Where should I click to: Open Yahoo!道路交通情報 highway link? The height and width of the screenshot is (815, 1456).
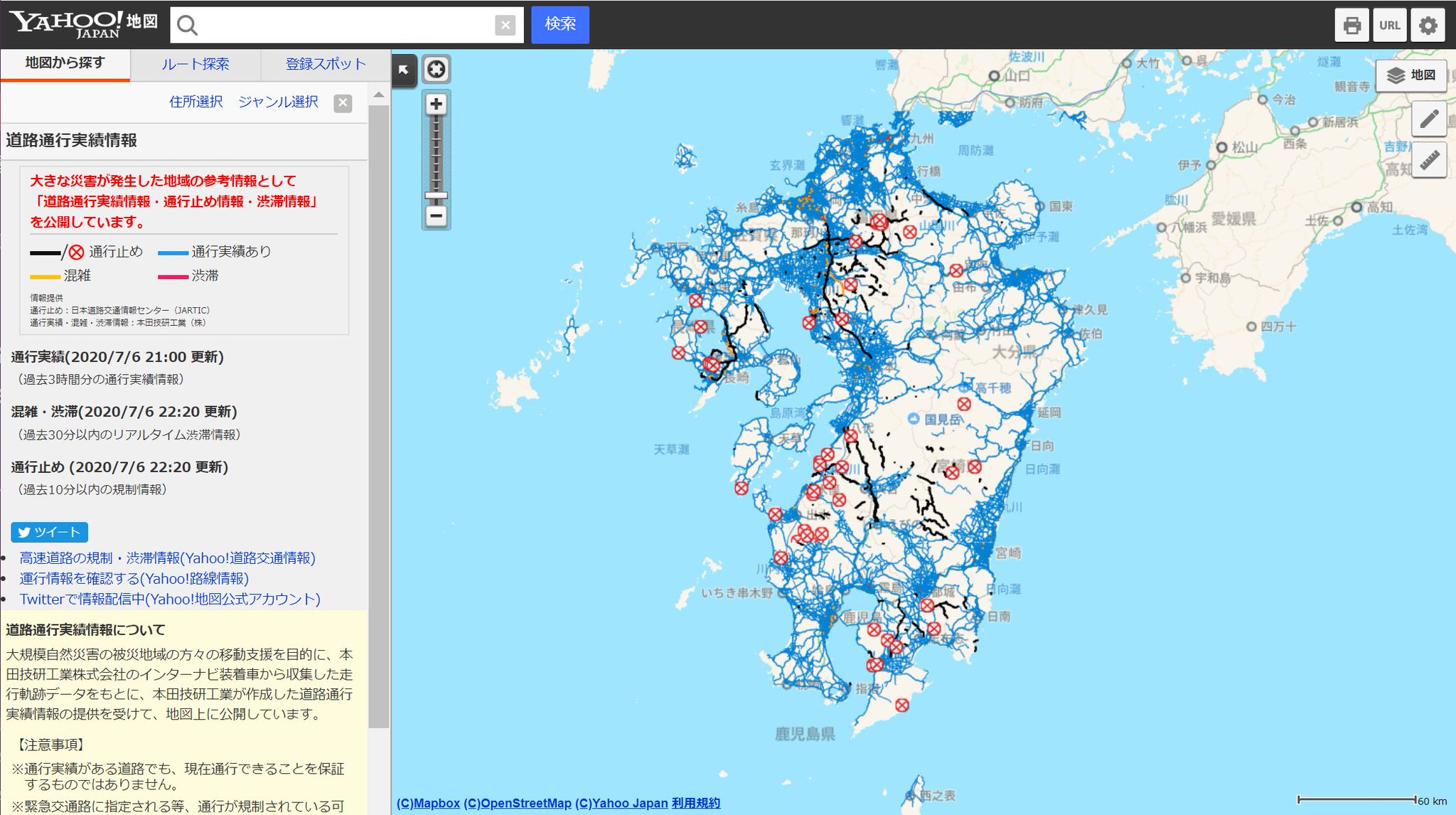[167, 558]
